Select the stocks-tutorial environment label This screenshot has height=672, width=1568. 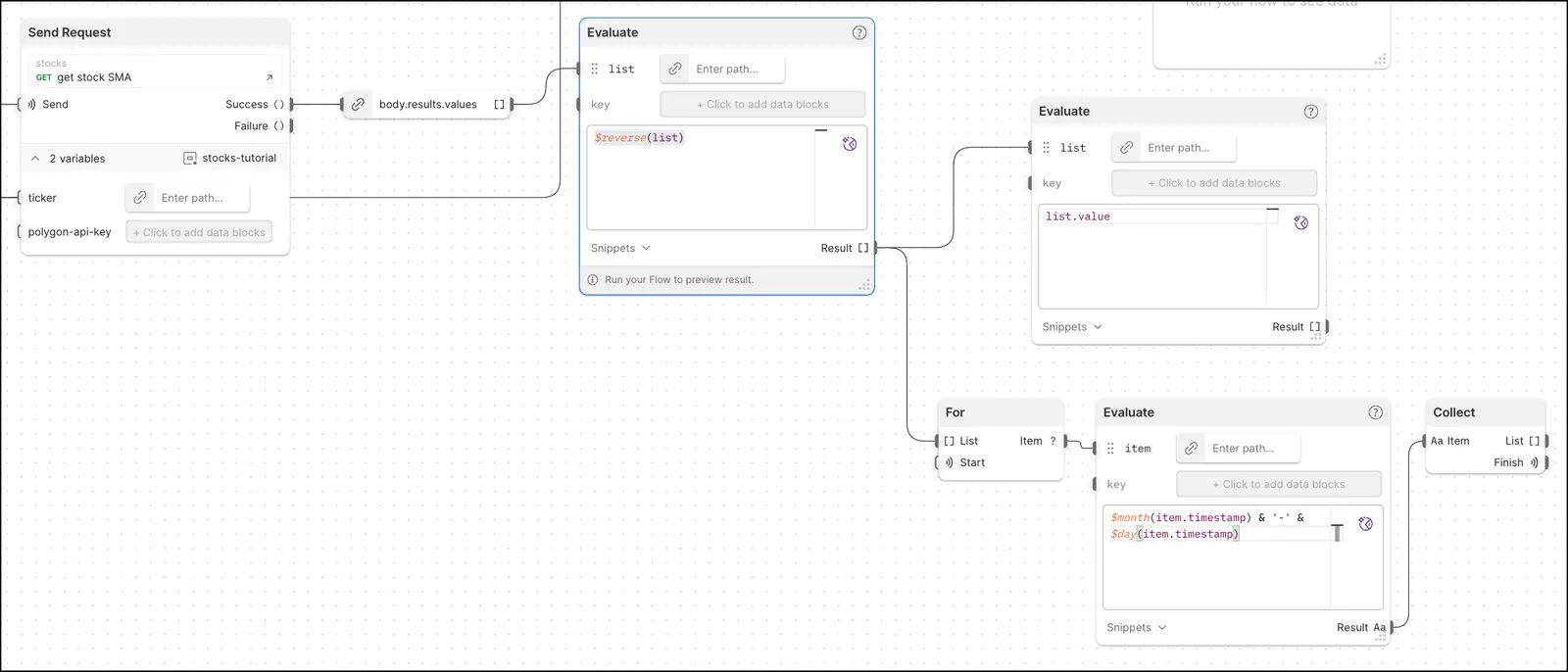[x=239, y=158]
